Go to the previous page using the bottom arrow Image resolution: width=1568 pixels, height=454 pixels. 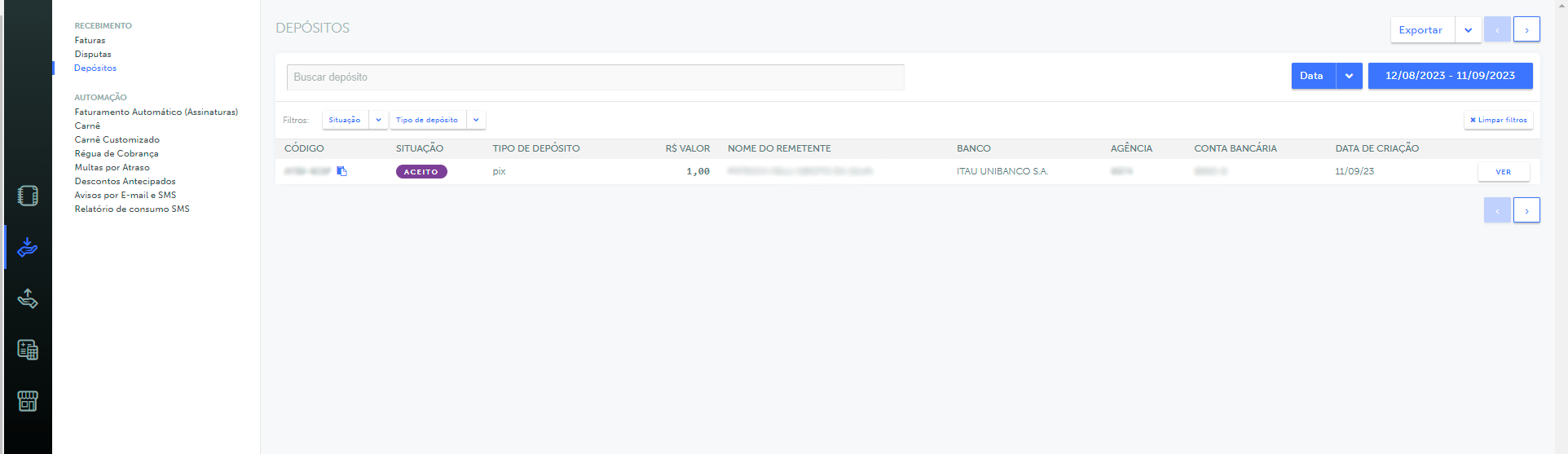point(1498,210)
